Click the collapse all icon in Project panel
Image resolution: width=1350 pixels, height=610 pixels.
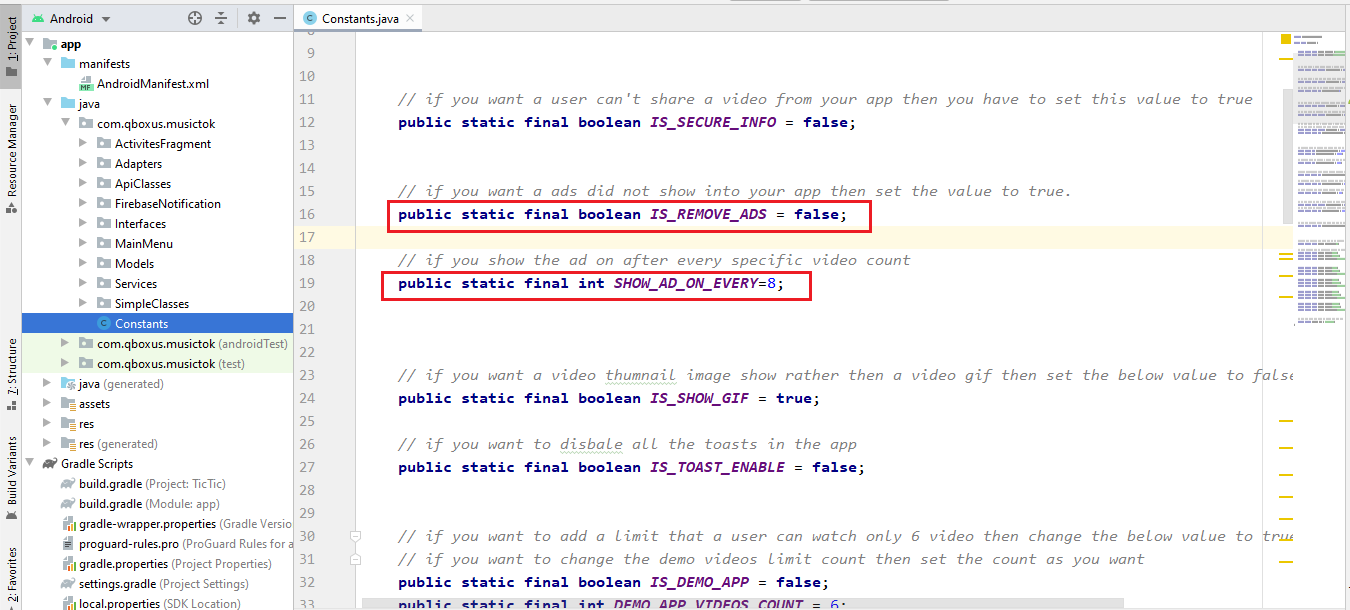pos(222,18)
